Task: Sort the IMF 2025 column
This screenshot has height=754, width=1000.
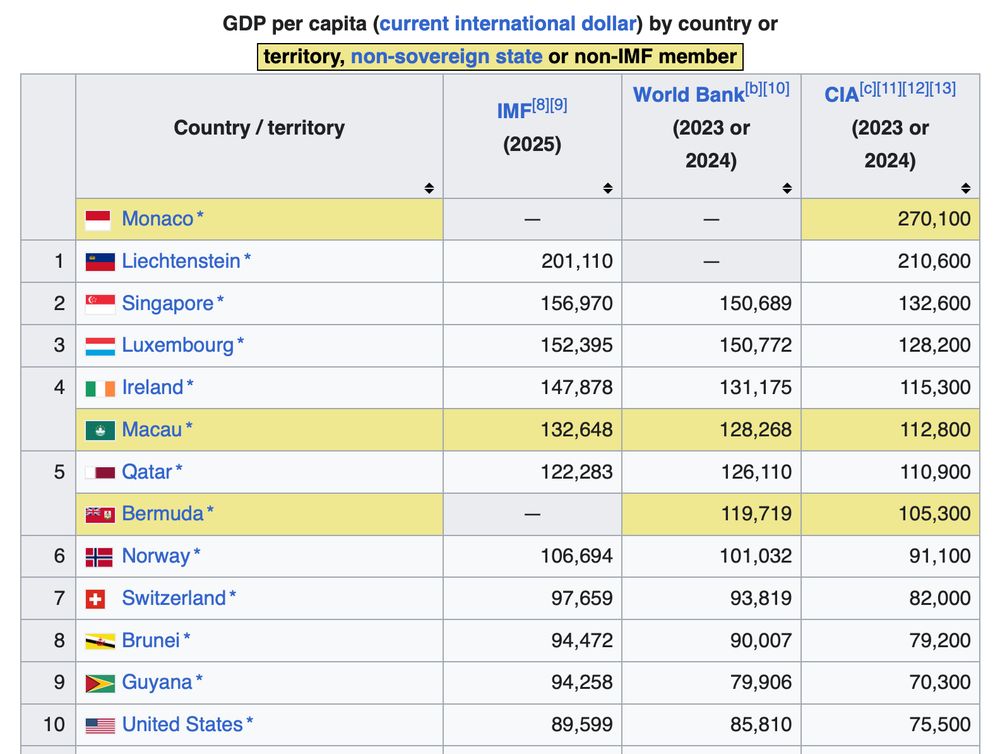Action: click(608, 187)
